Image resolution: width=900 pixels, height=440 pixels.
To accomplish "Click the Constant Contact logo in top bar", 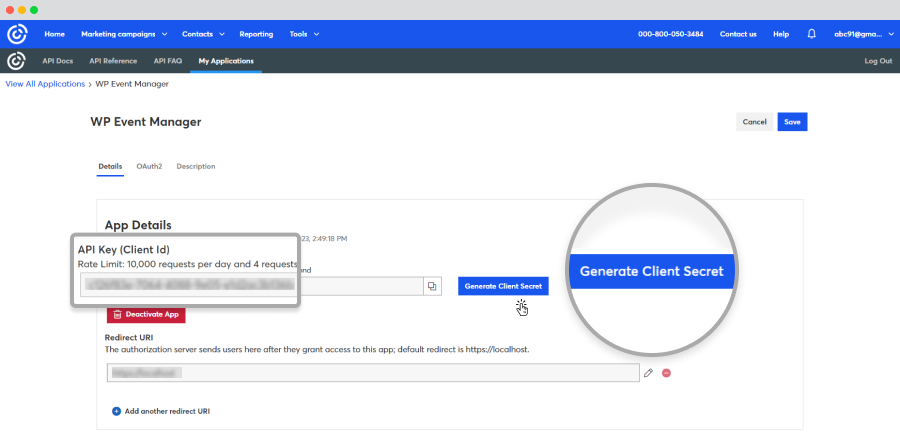I will [17, 34].
